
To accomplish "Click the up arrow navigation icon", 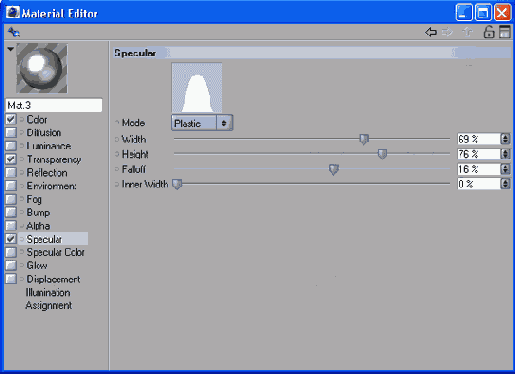I will 468,32.
